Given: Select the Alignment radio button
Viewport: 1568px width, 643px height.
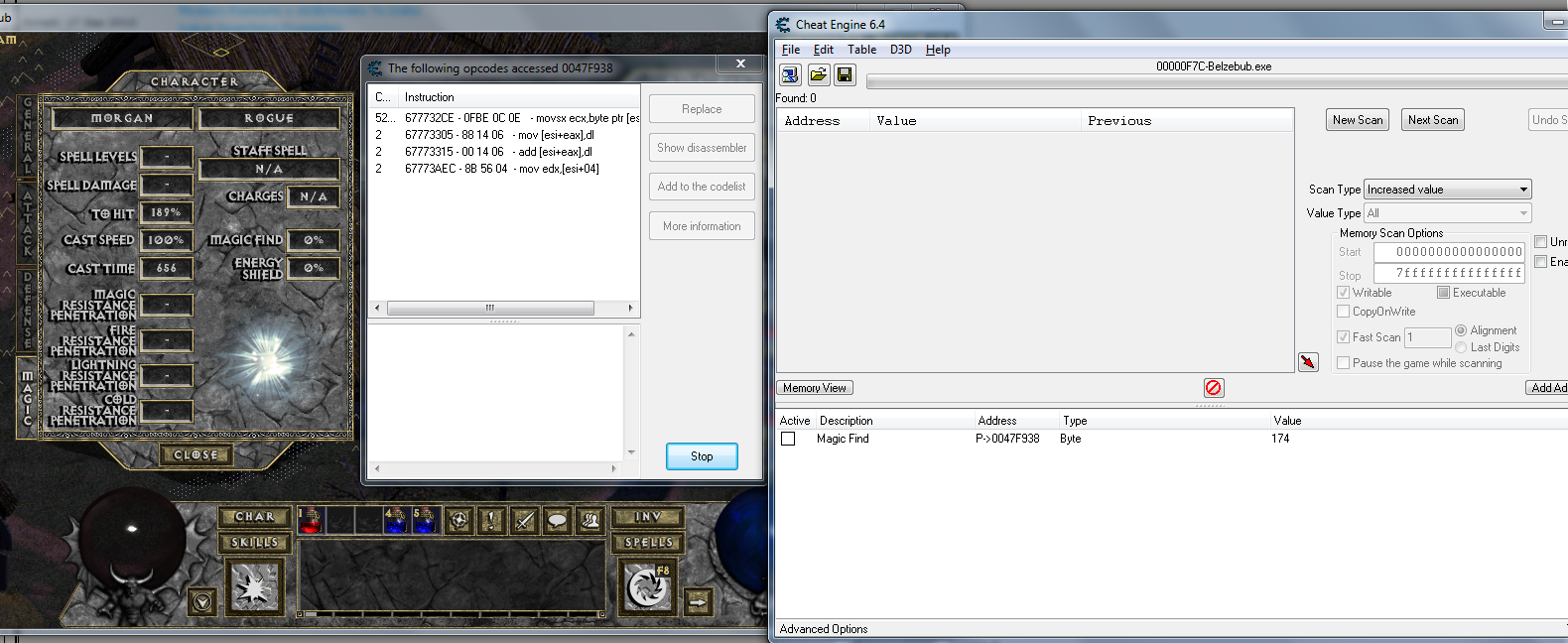Looking at the screenshot, I should pyautogui.click(x=1461, y=330).
